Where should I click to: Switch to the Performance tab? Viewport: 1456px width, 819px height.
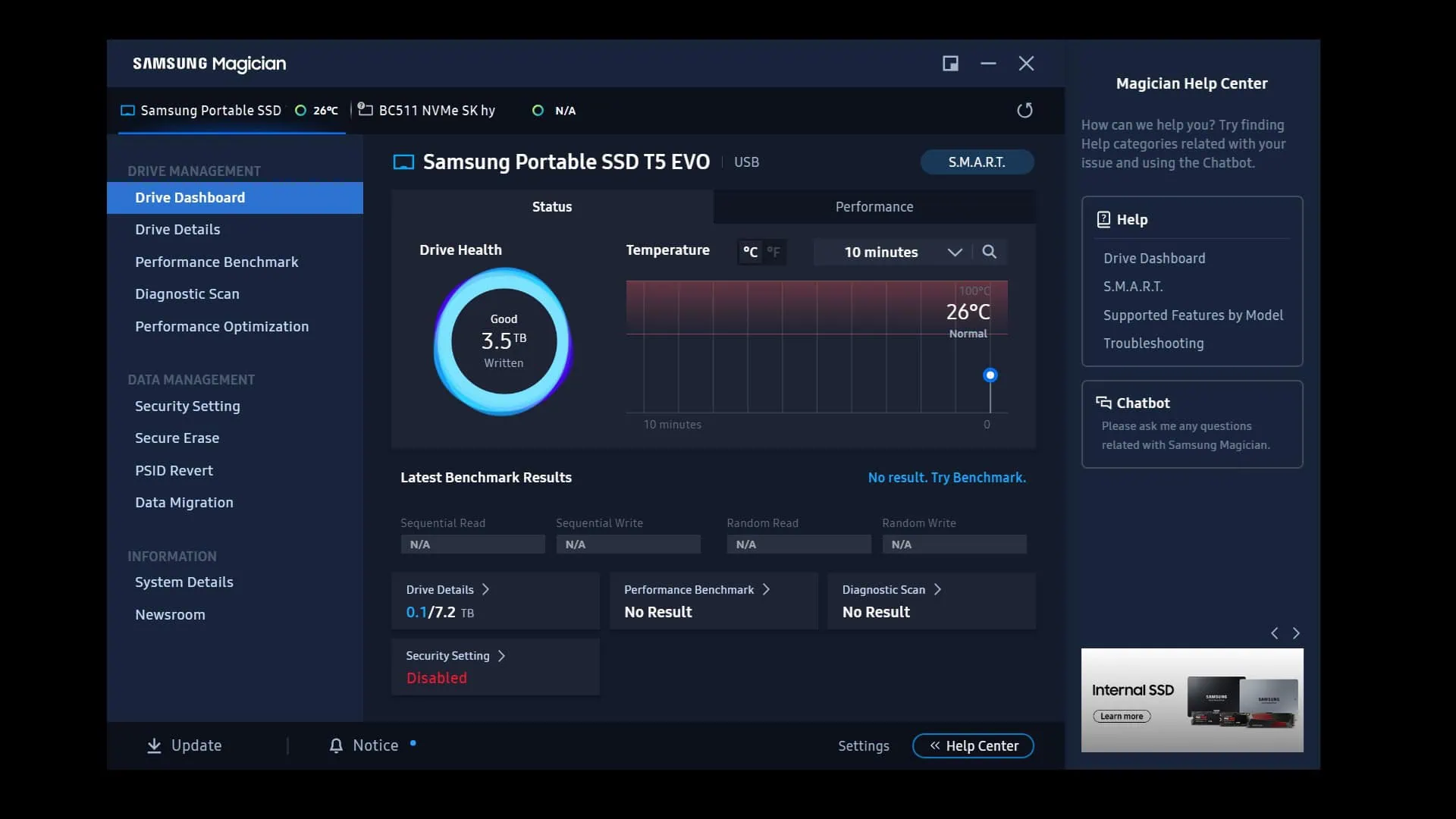(874, 206)
